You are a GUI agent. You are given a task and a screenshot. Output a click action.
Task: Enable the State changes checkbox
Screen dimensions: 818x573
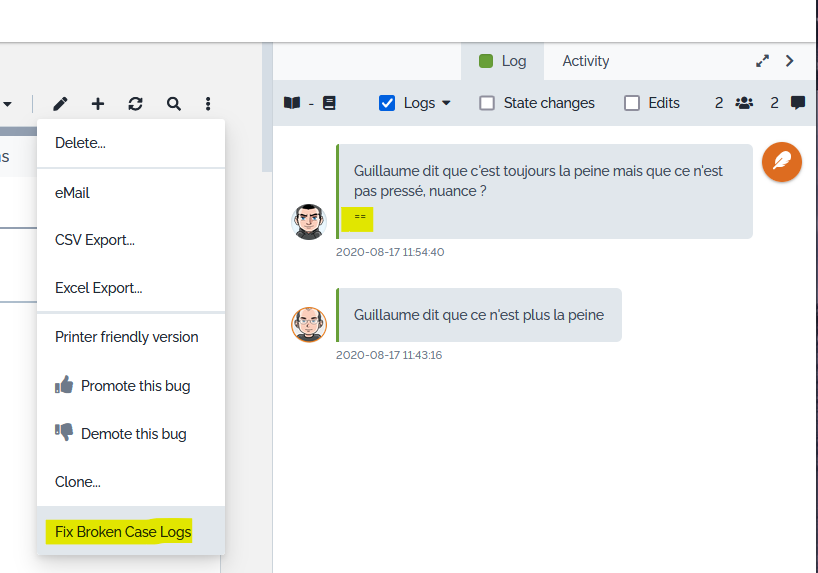[x=487, y=103]
